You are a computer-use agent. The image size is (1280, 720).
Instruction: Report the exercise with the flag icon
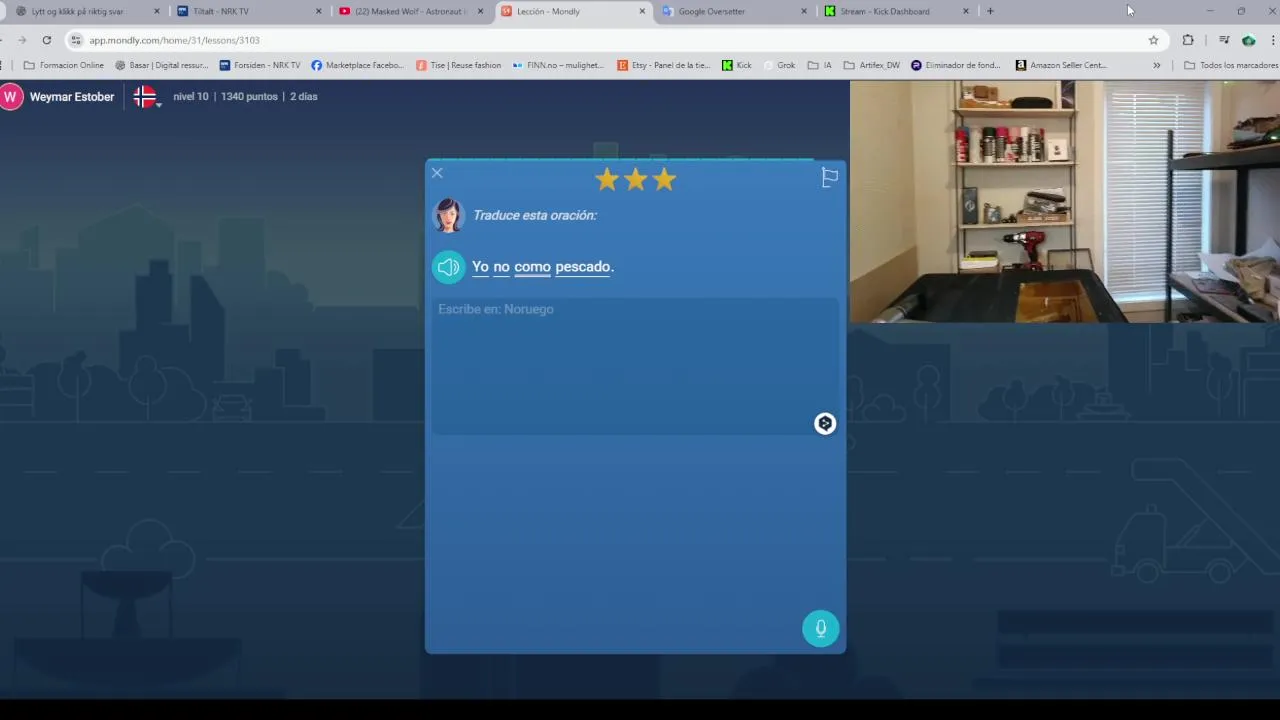pyautogui.click(x=830, y=178)
